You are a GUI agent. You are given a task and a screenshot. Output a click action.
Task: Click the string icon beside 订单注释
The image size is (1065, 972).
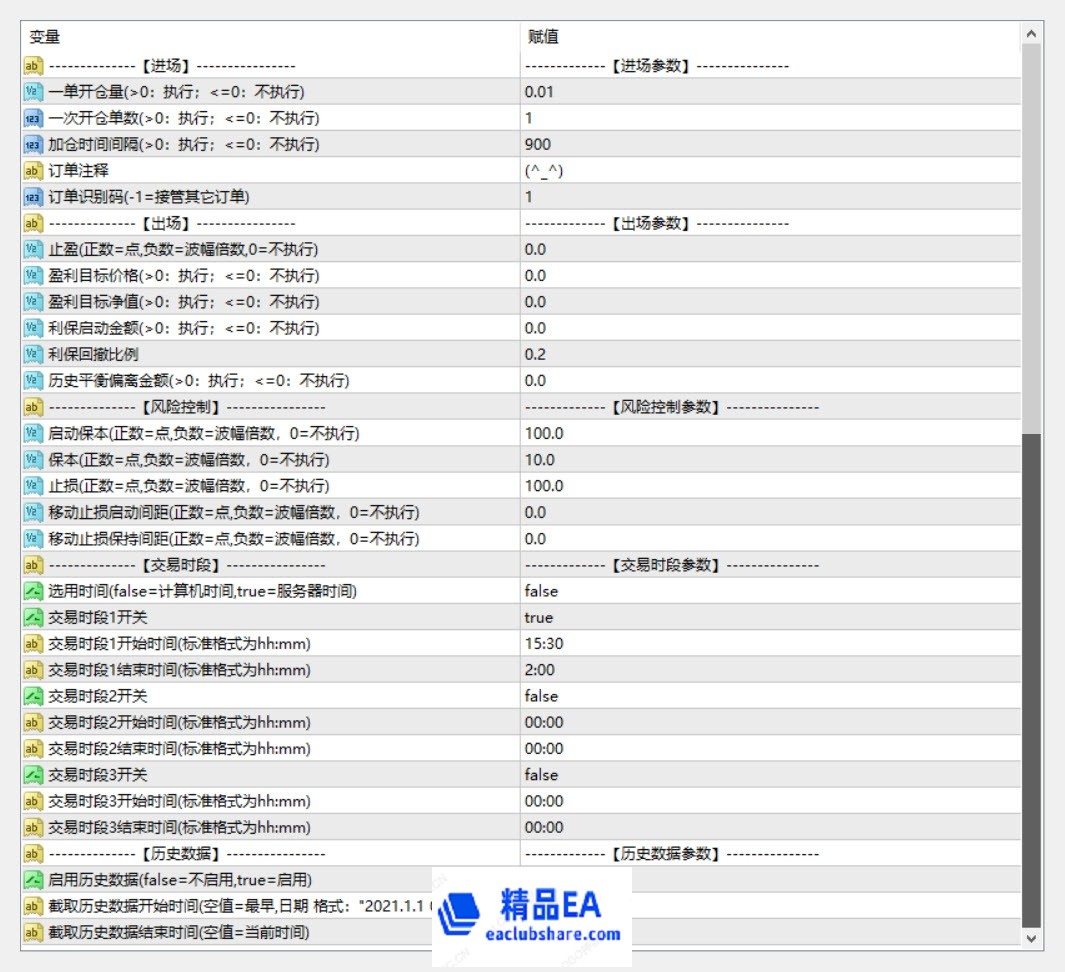(x=32, y=171)
